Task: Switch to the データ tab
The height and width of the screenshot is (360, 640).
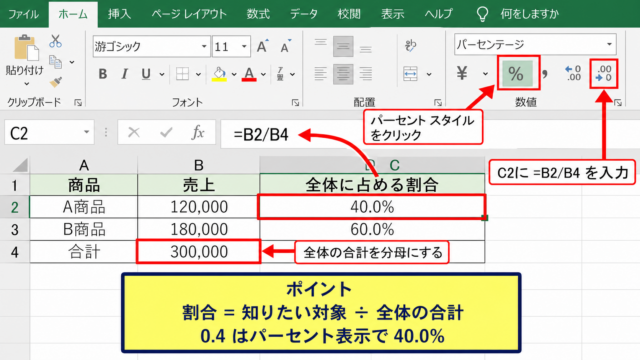Action: point(304,14)
